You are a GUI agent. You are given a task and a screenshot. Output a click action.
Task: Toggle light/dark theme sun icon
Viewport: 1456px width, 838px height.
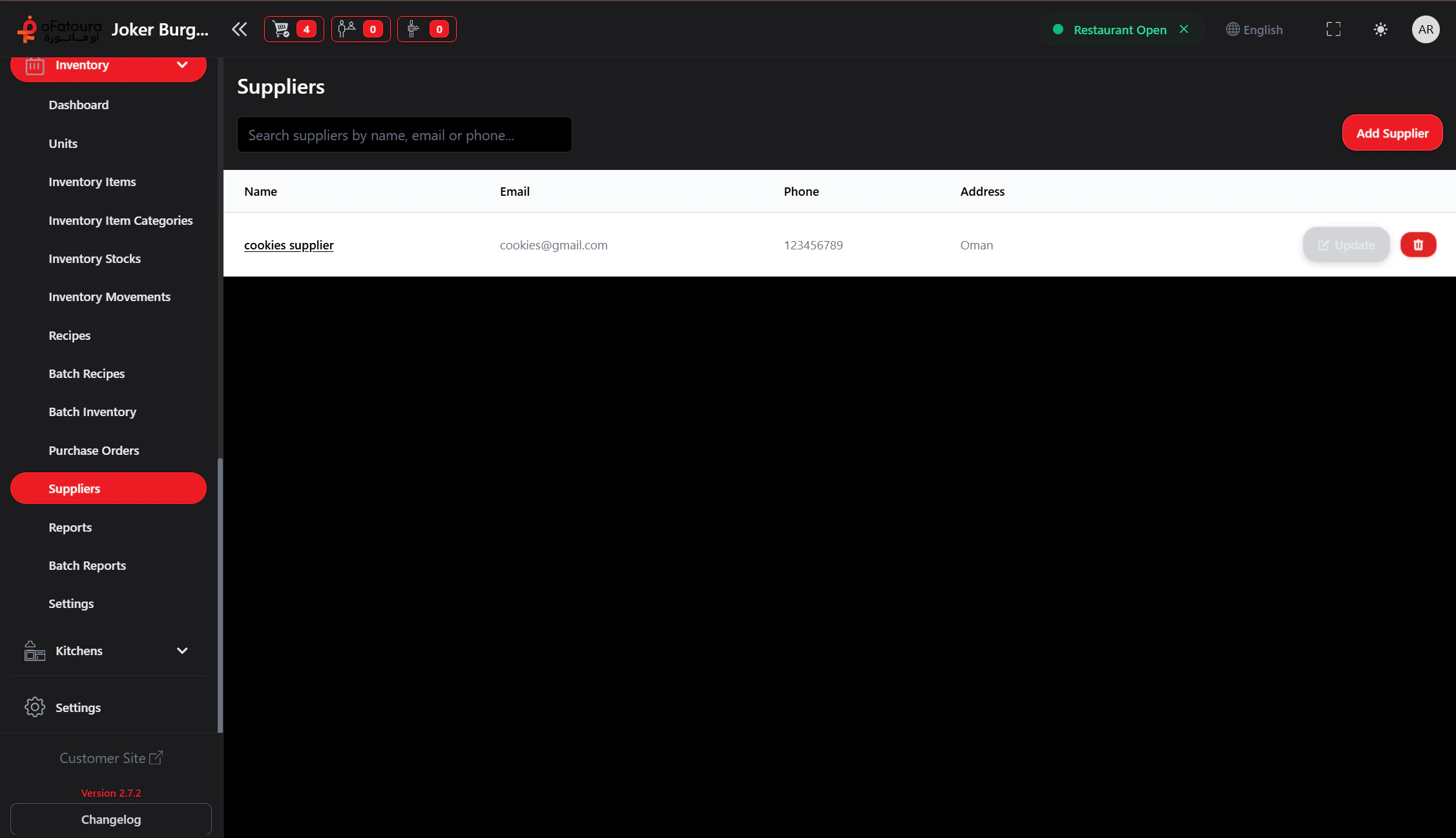pyautogui.click(x=1380, y=29)
